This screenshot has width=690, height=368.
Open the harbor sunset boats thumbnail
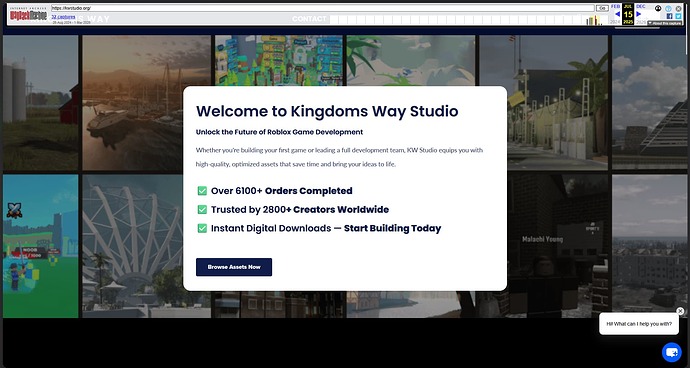pos(147,103)
